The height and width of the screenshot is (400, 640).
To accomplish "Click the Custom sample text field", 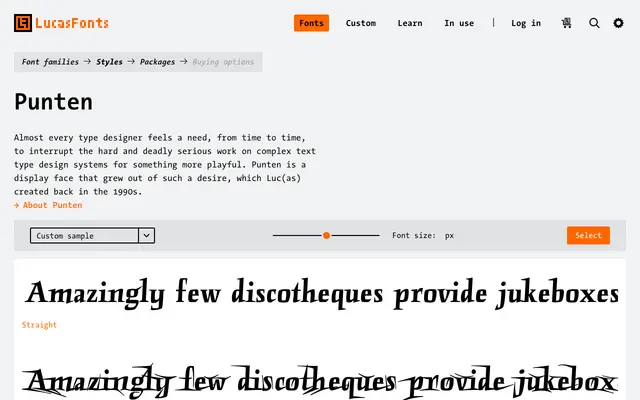I will click(x=84, y=236).
